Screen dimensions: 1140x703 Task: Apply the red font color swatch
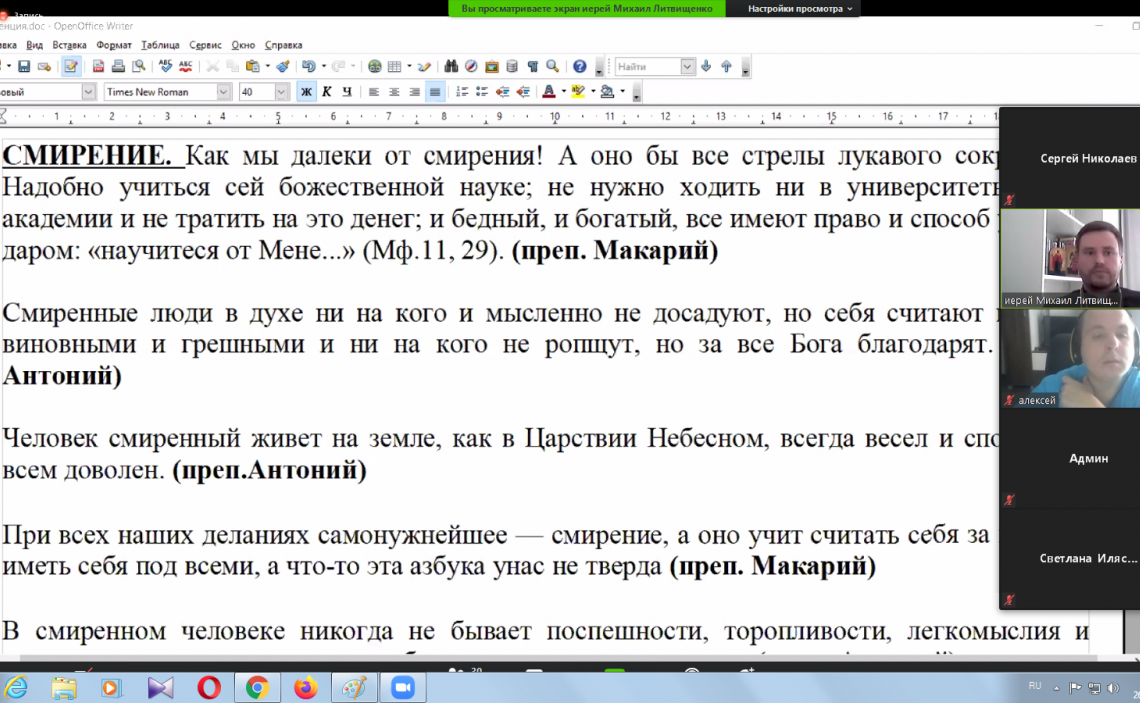click(548, 92)
